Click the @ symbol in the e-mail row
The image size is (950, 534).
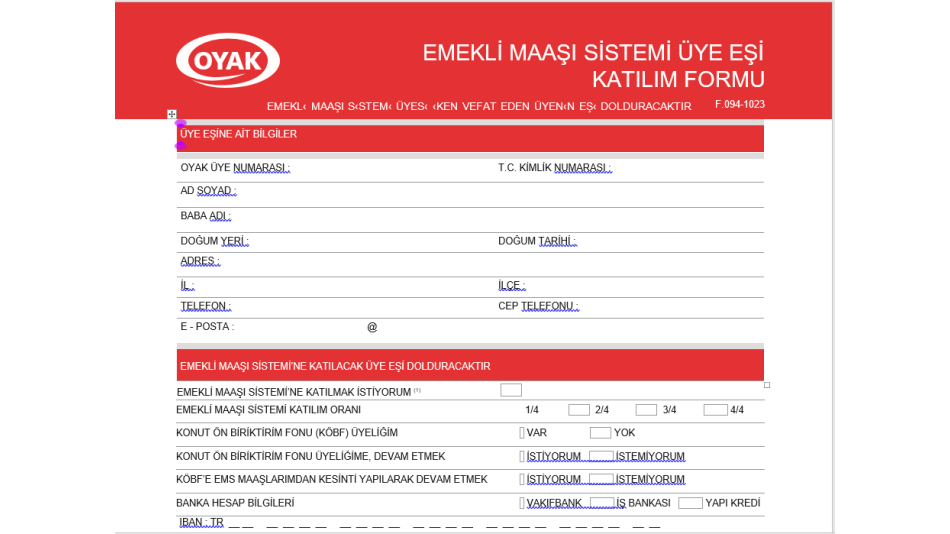pyautogui.click(x=372, y=327)
